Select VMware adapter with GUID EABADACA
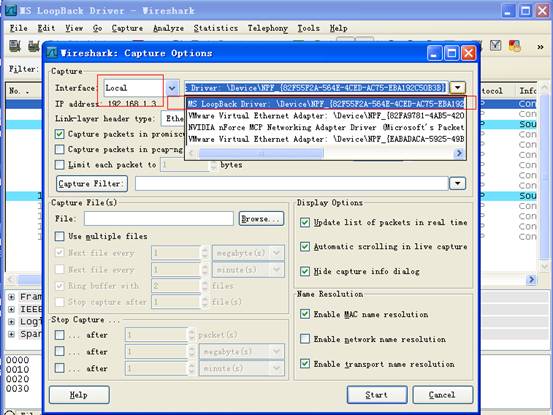This screenshot has height=415, width=553. (326, 139)
